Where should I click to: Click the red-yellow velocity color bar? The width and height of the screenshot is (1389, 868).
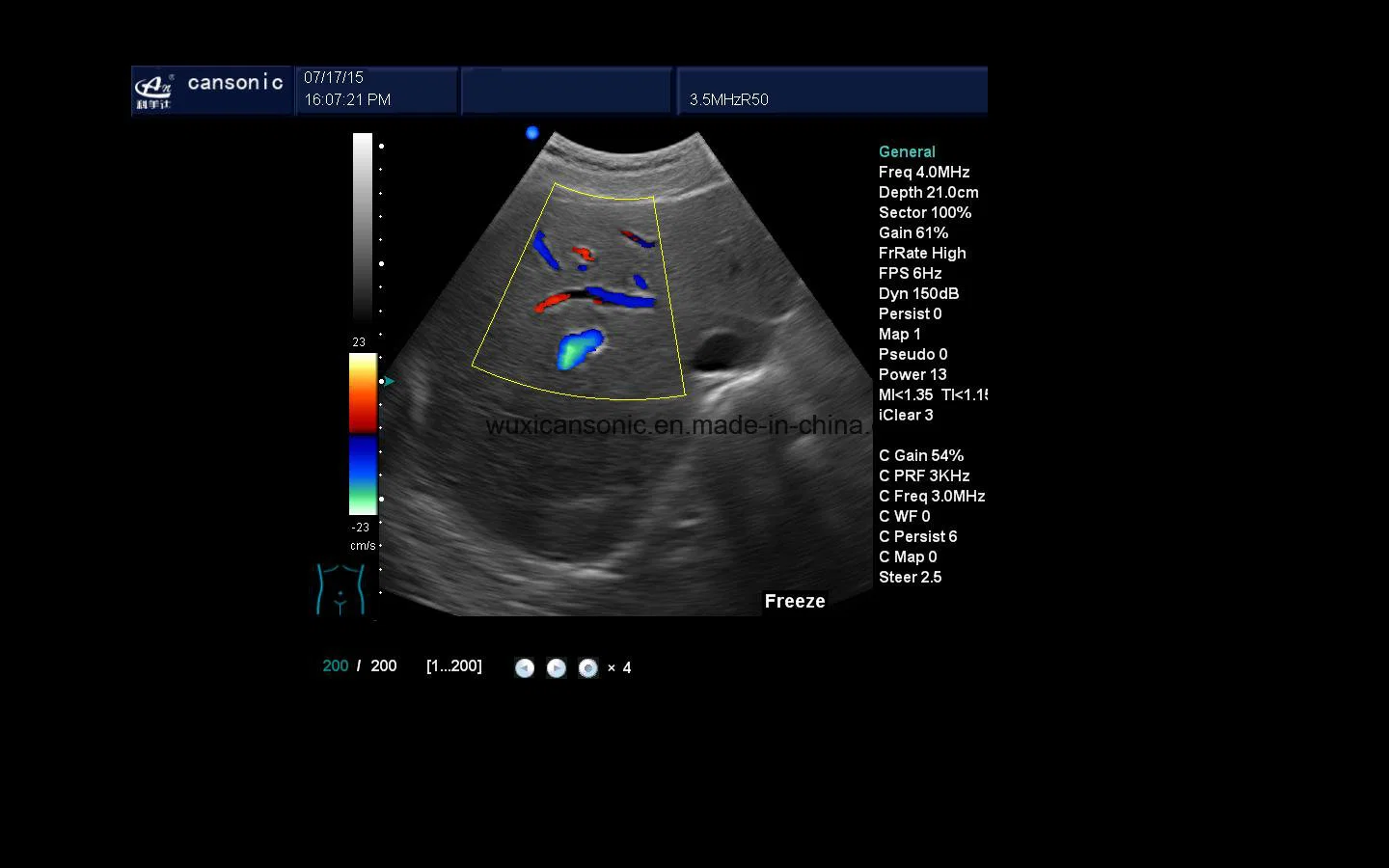(x=363, y=393)
